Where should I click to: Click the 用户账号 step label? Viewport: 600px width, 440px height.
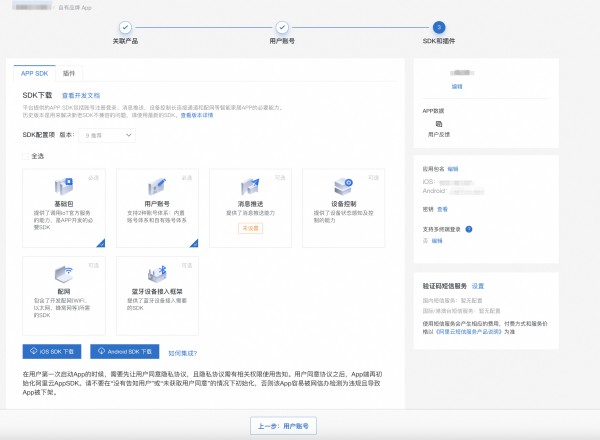pos(282,41)
